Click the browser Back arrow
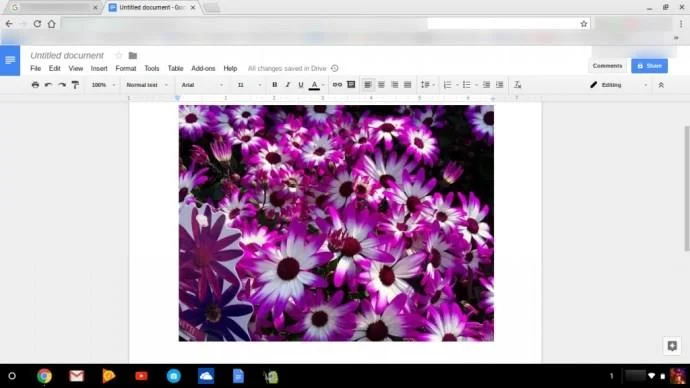 9,24
